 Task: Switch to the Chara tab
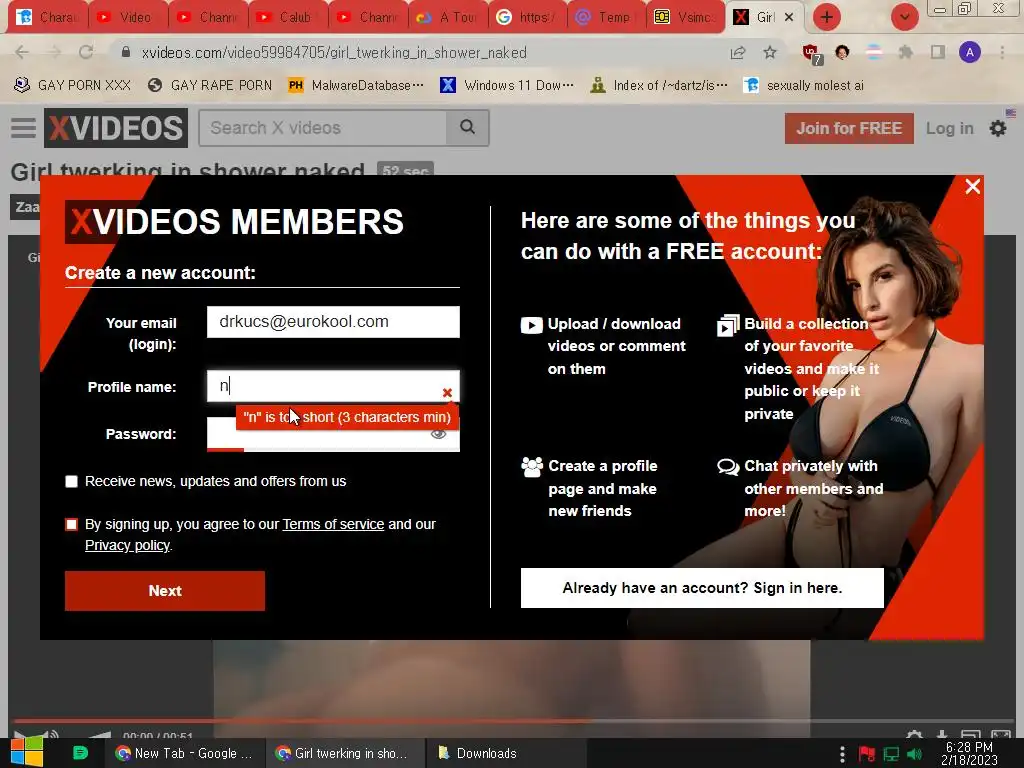pos(48,18)
